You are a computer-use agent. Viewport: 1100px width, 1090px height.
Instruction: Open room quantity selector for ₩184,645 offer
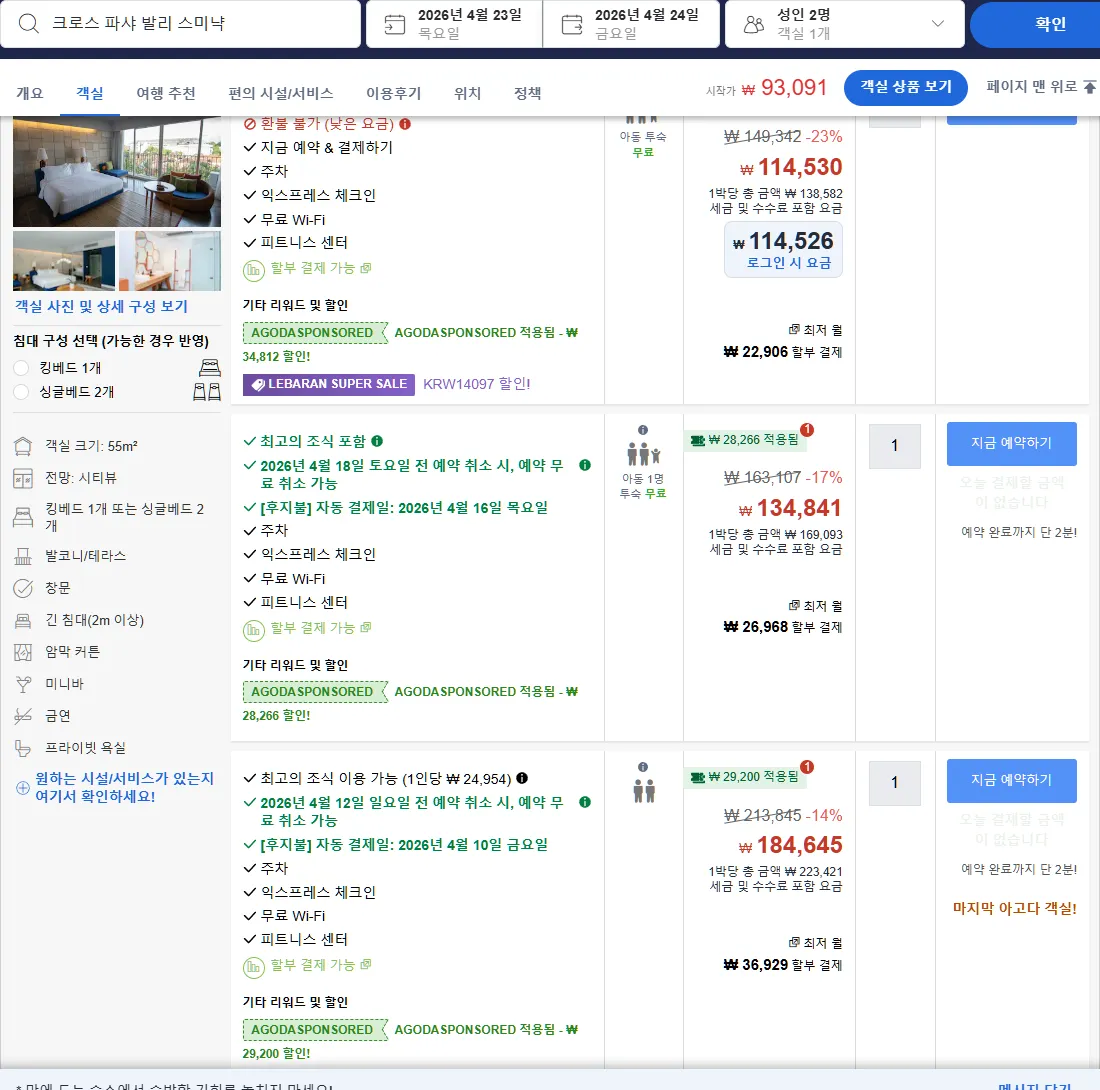coord(894,782)
